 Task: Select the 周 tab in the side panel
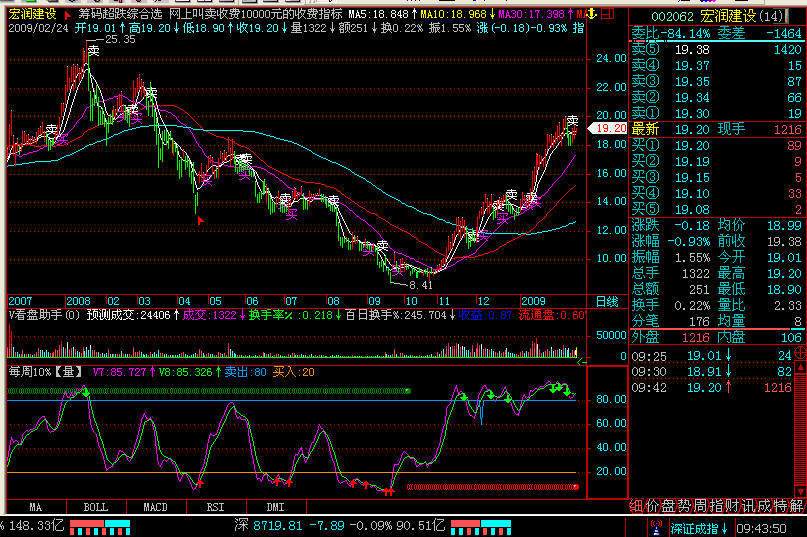[700, 506]
